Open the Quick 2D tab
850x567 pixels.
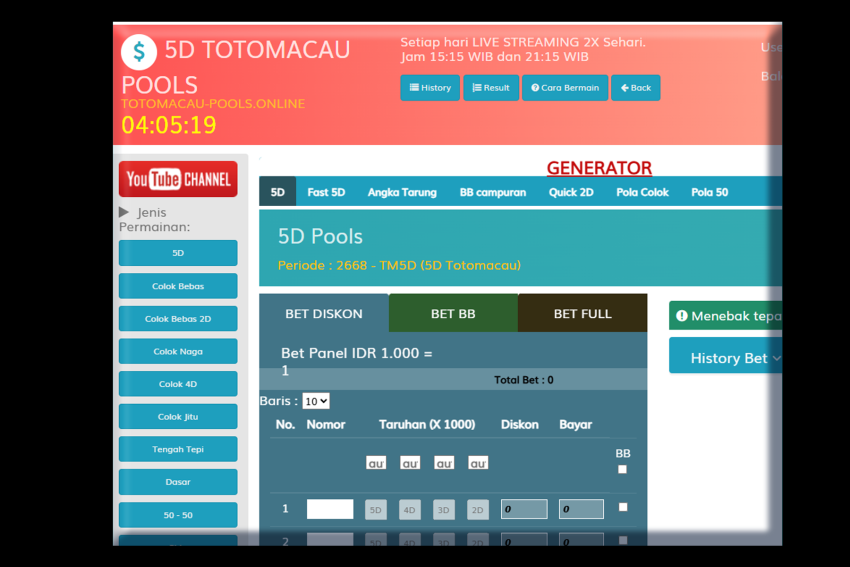(x=571, y=192)
